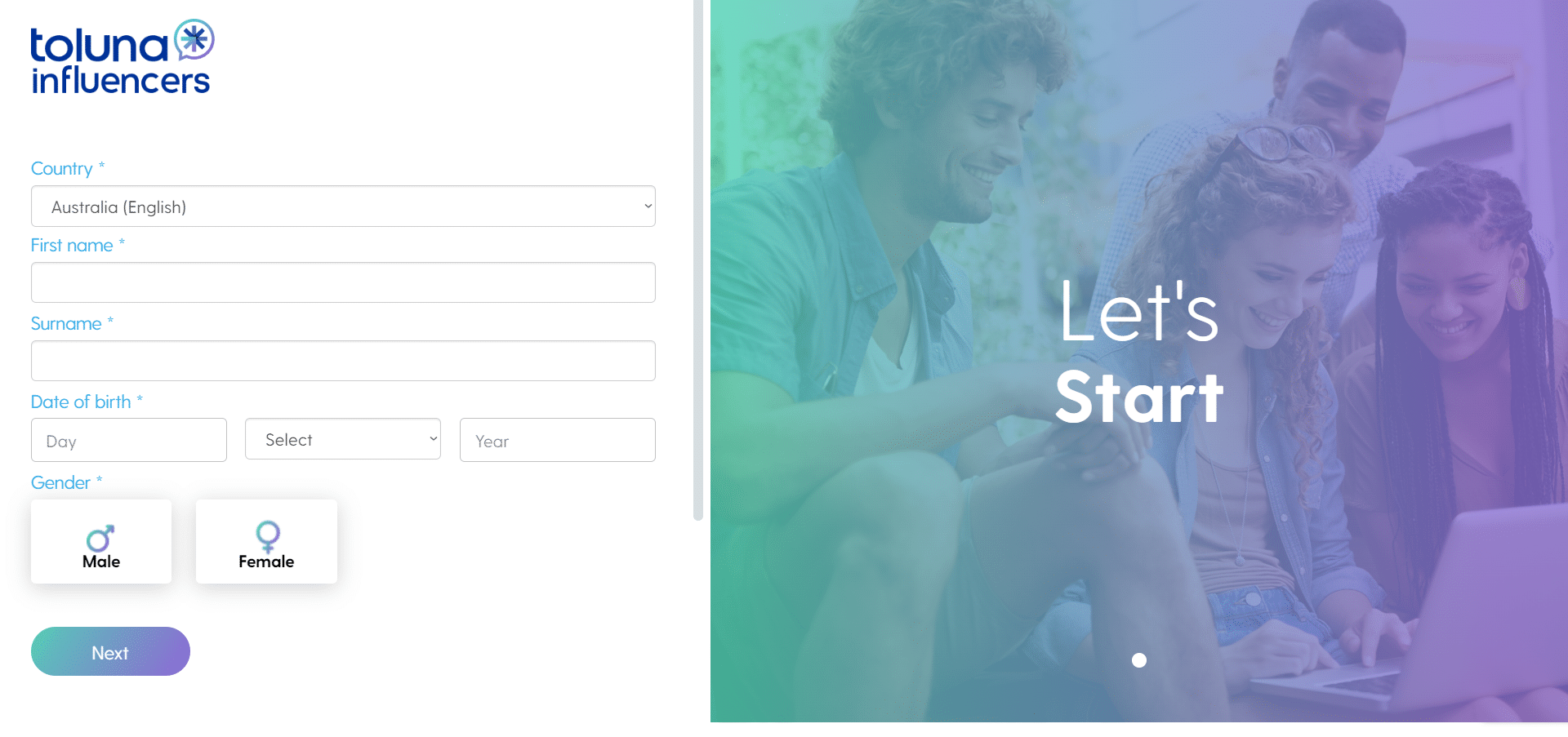
Task: Click the Toluna influencers logo
Action: coord(122,56)
